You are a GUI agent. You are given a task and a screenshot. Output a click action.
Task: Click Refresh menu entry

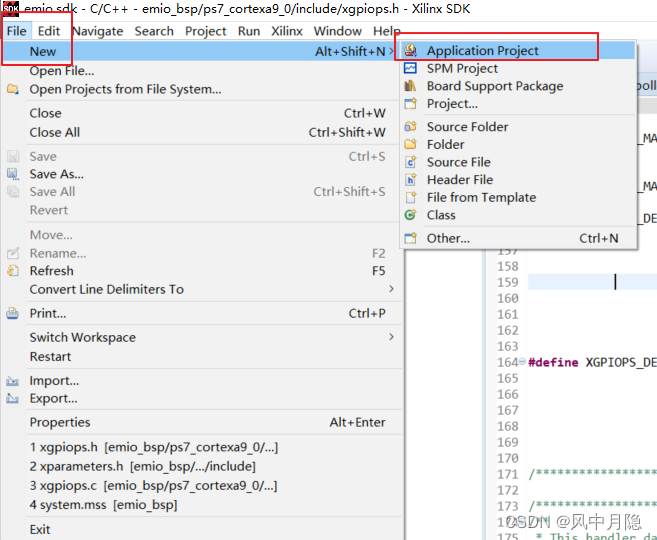point(200,271)
